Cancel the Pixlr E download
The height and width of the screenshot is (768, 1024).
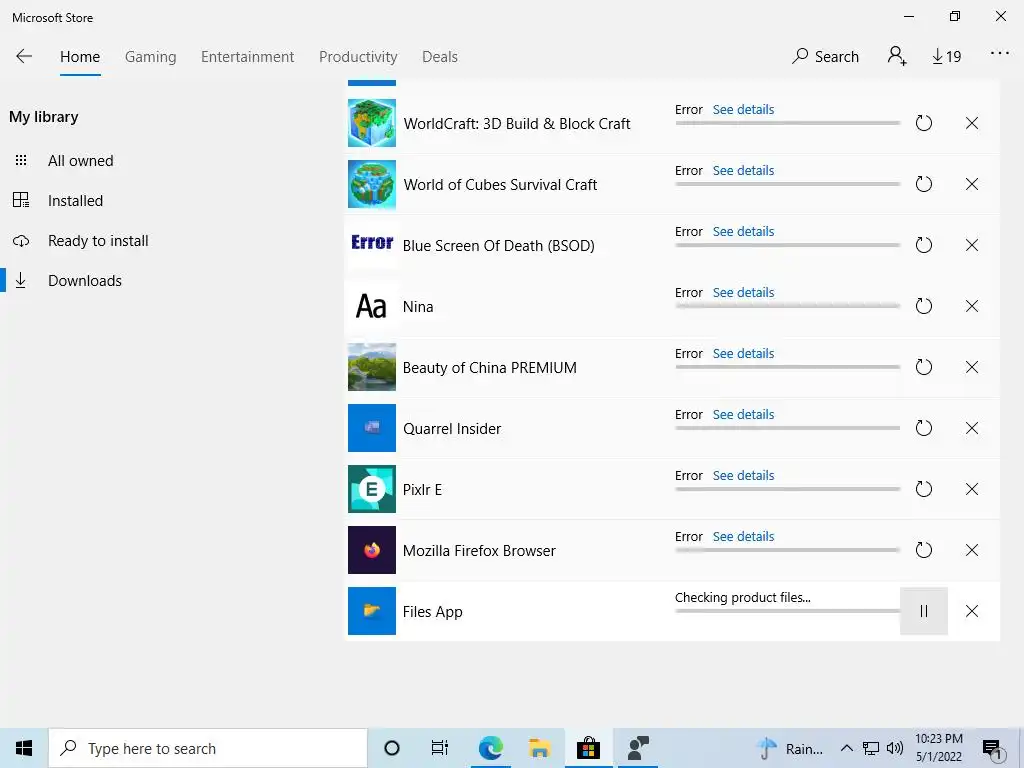click(x=972, y=489)
